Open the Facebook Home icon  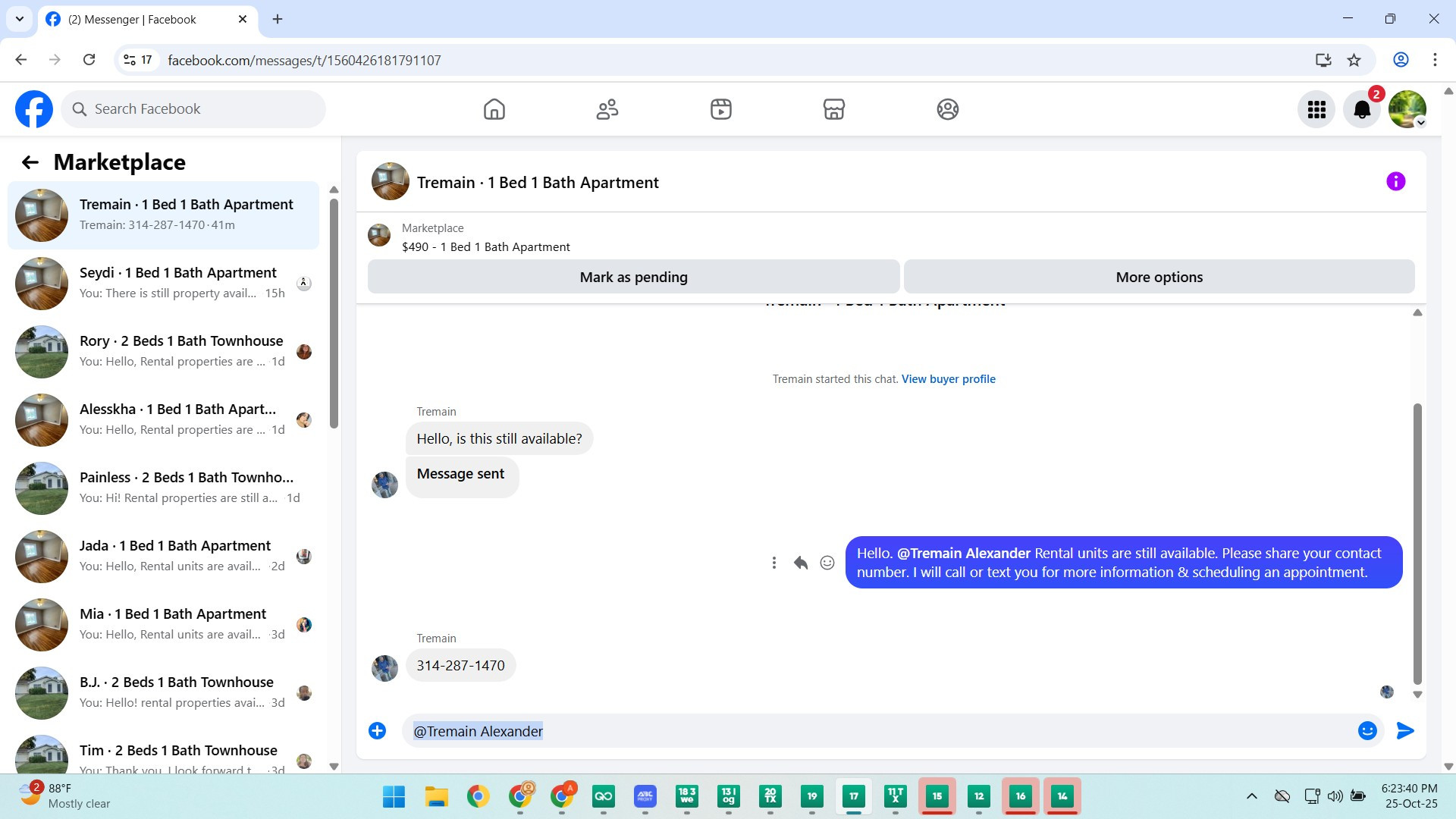494,109
